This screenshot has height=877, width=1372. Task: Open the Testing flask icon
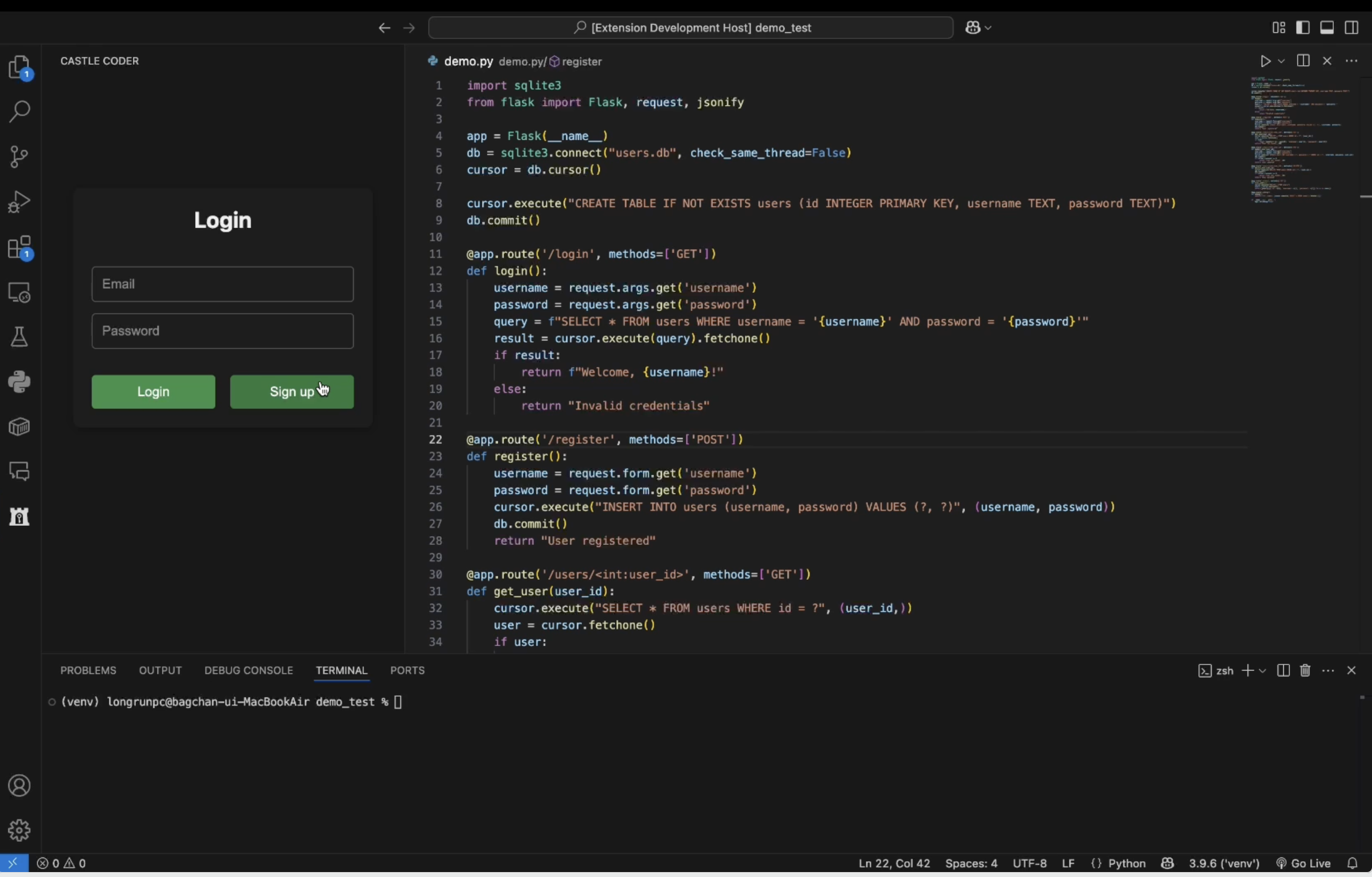coord(20,337)
